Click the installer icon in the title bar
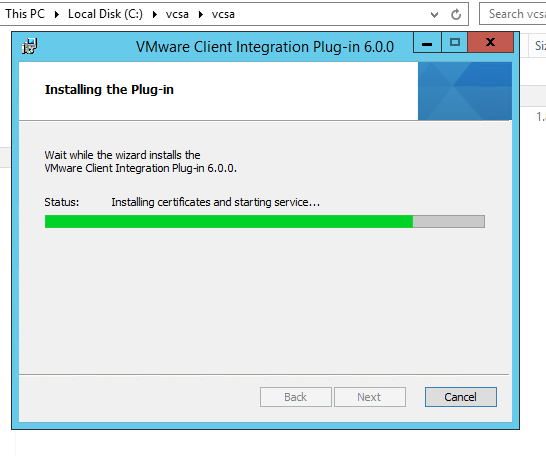 [30, 46]
